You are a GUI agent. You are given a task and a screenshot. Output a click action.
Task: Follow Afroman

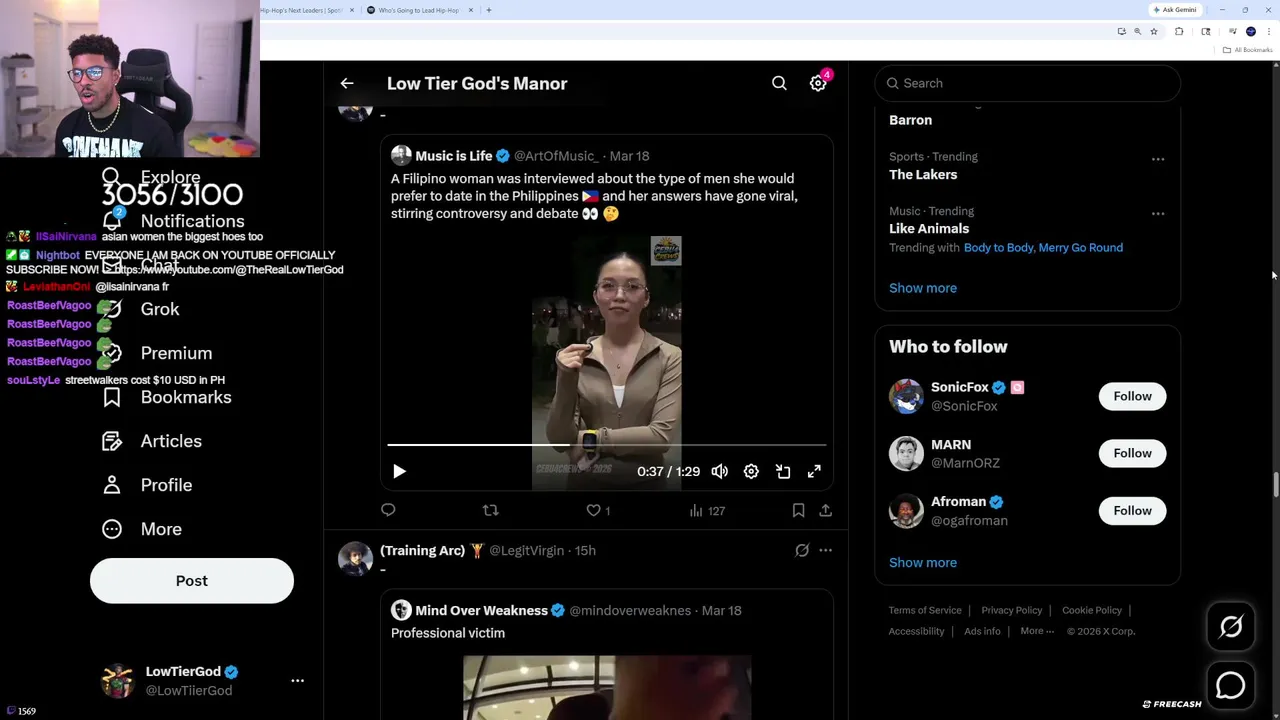point(1132,510)
